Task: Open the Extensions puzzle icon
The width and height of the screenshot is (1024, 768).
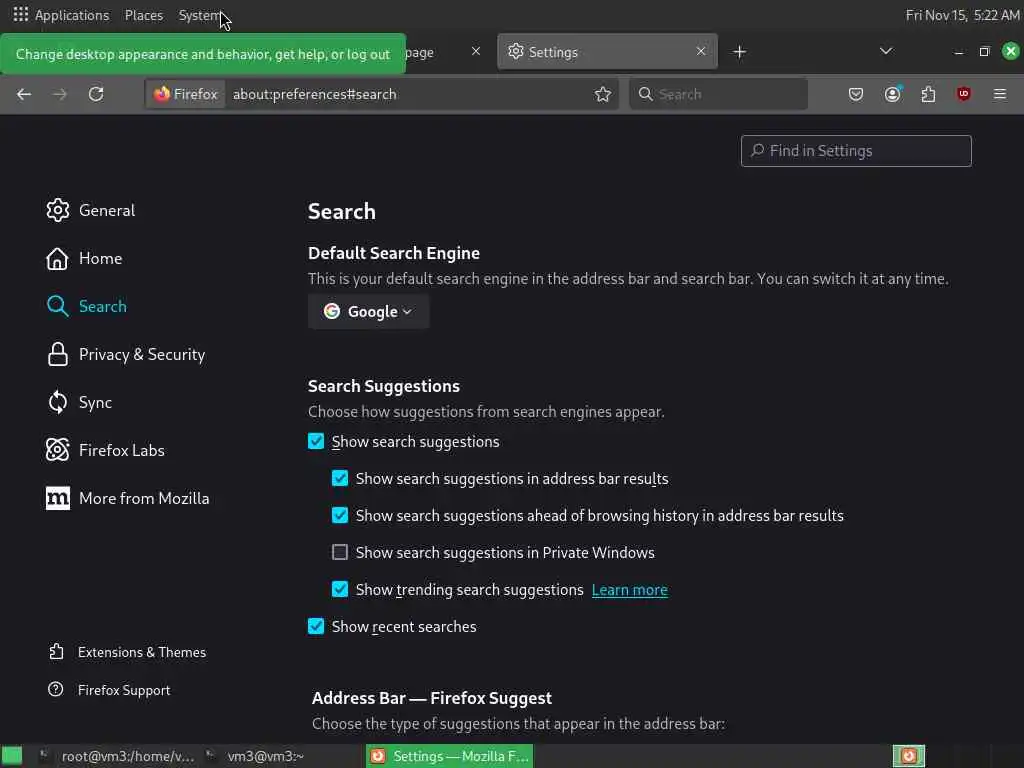Action: tap(928, 94)
